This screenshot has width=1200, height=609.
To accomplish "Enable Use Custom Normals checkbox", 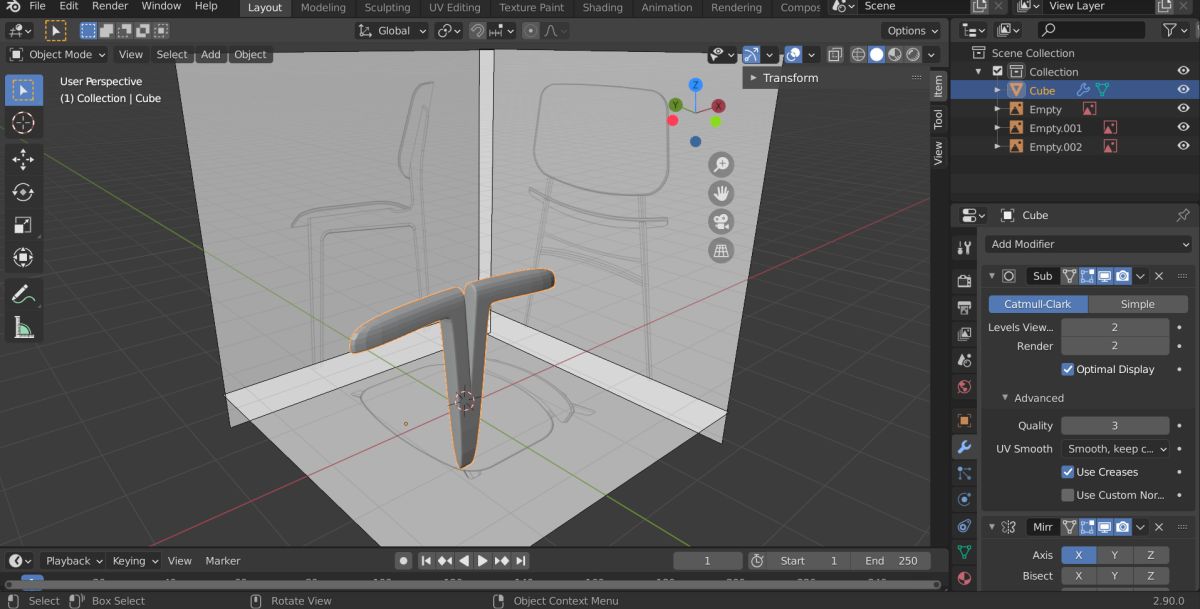I will tap(1068, 495).
